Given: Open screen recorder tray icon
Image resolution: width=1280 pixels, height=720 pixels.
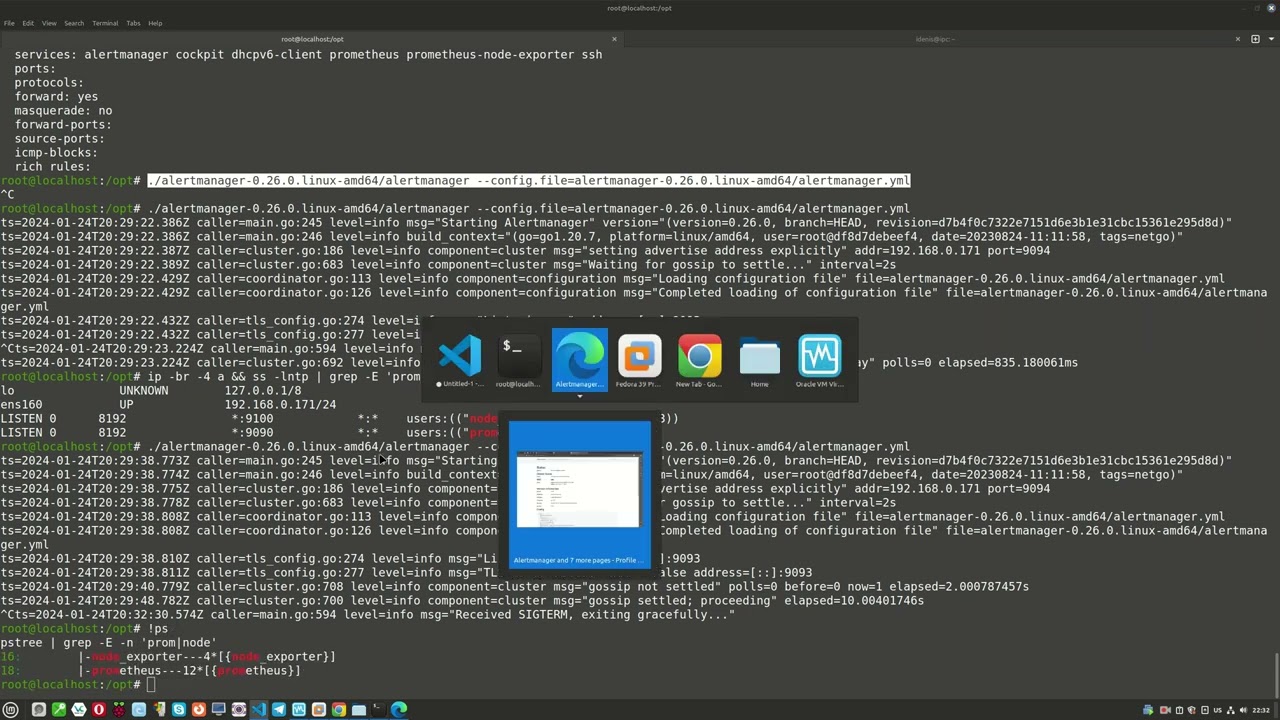Looking at the screenshot, I should point(1165,710).
